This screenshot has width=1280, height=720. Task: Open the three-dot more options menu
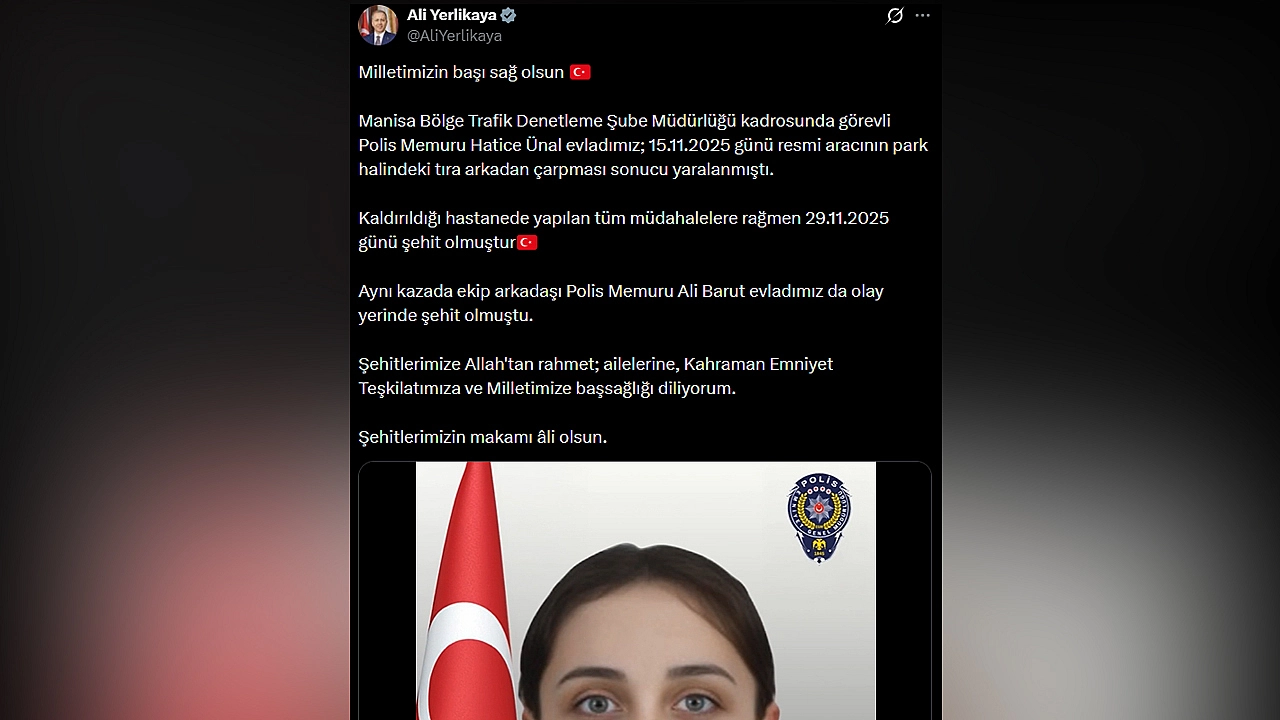pos(923,15)
